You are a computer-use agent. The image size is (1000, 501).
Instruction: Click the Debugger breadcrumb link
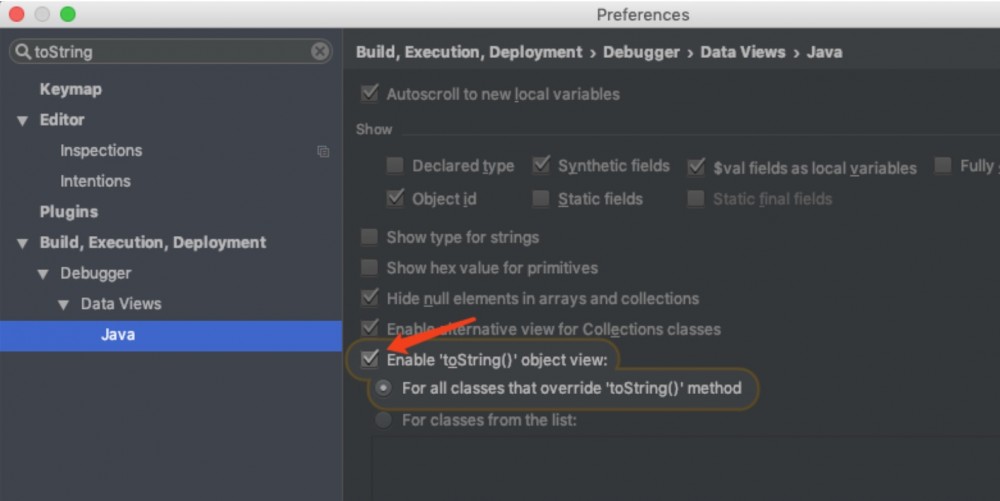tap(640, 52)
